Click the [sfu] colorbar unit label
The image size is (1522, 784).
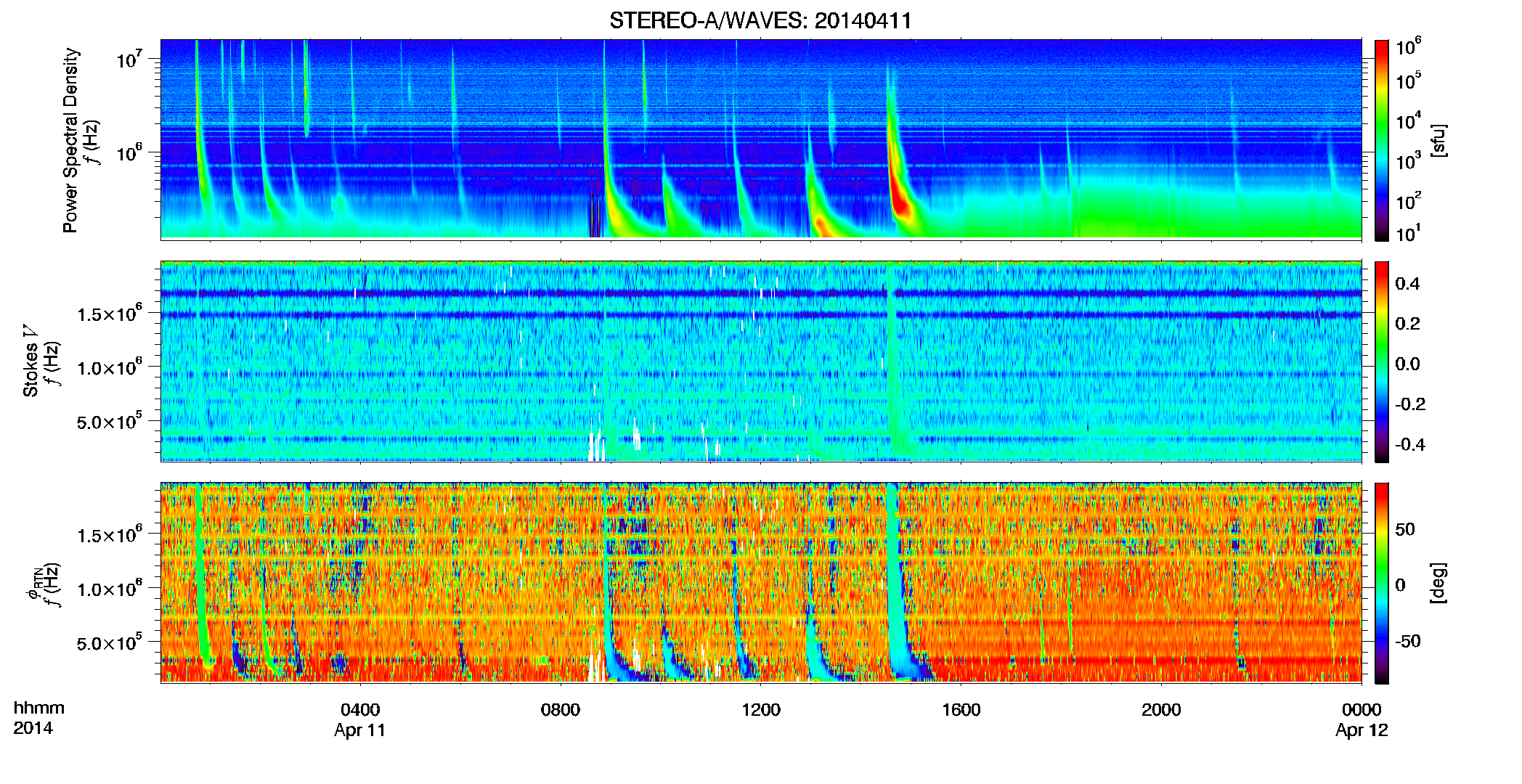tap(1438, 141)
